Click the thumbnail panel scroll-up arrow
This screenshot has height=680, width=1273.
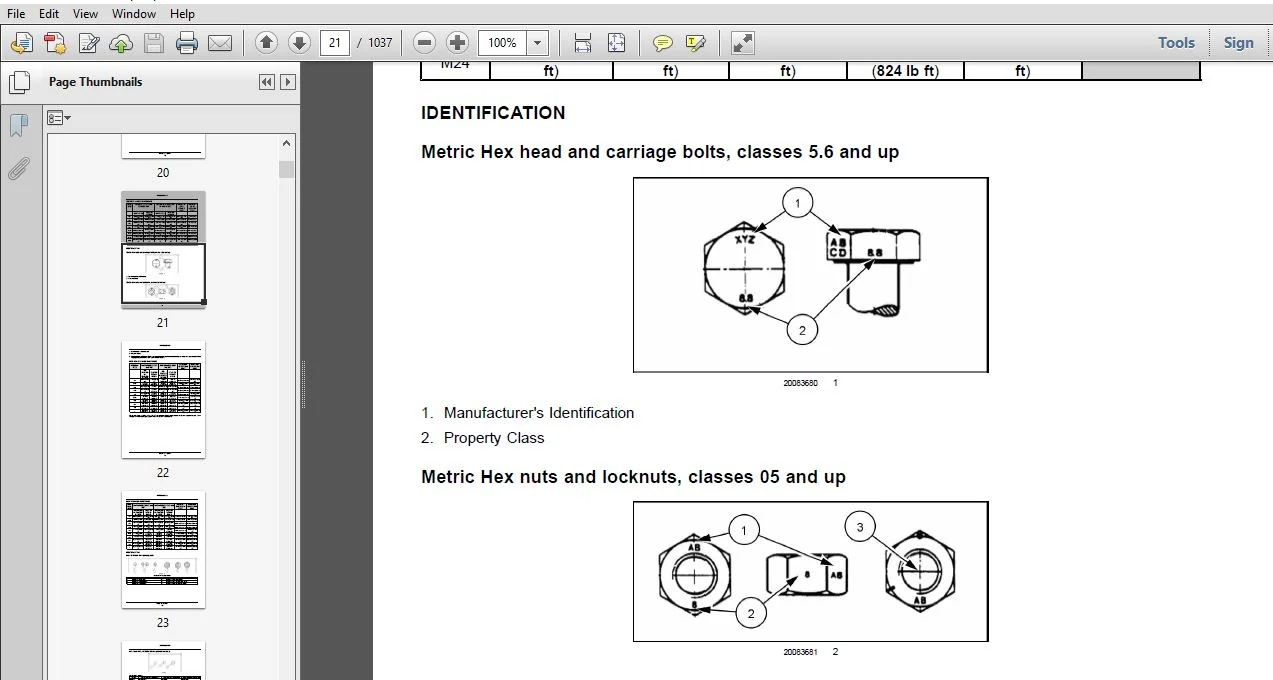[287, 143]
